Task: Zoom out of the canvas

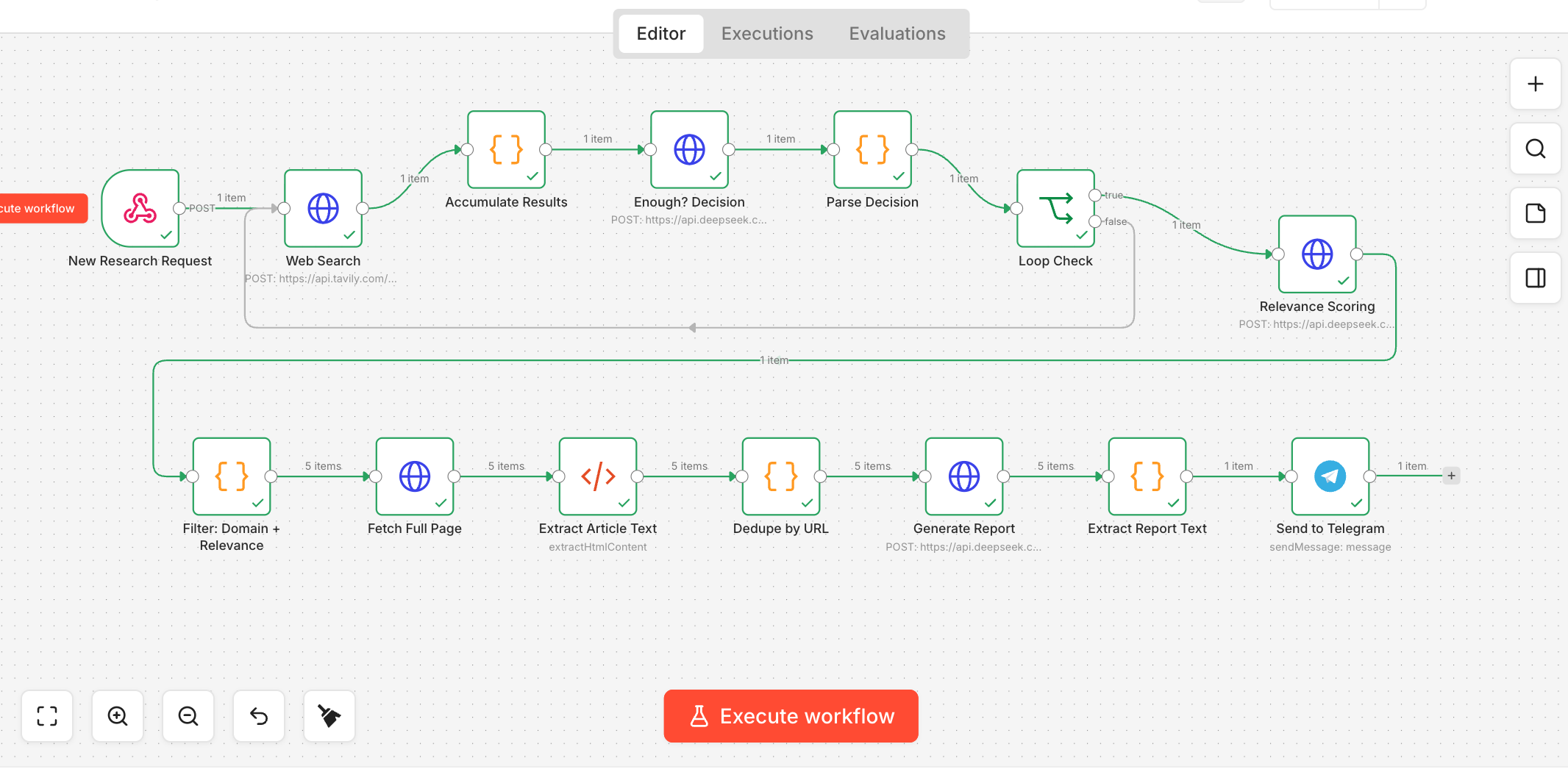Action: [188, 716]
